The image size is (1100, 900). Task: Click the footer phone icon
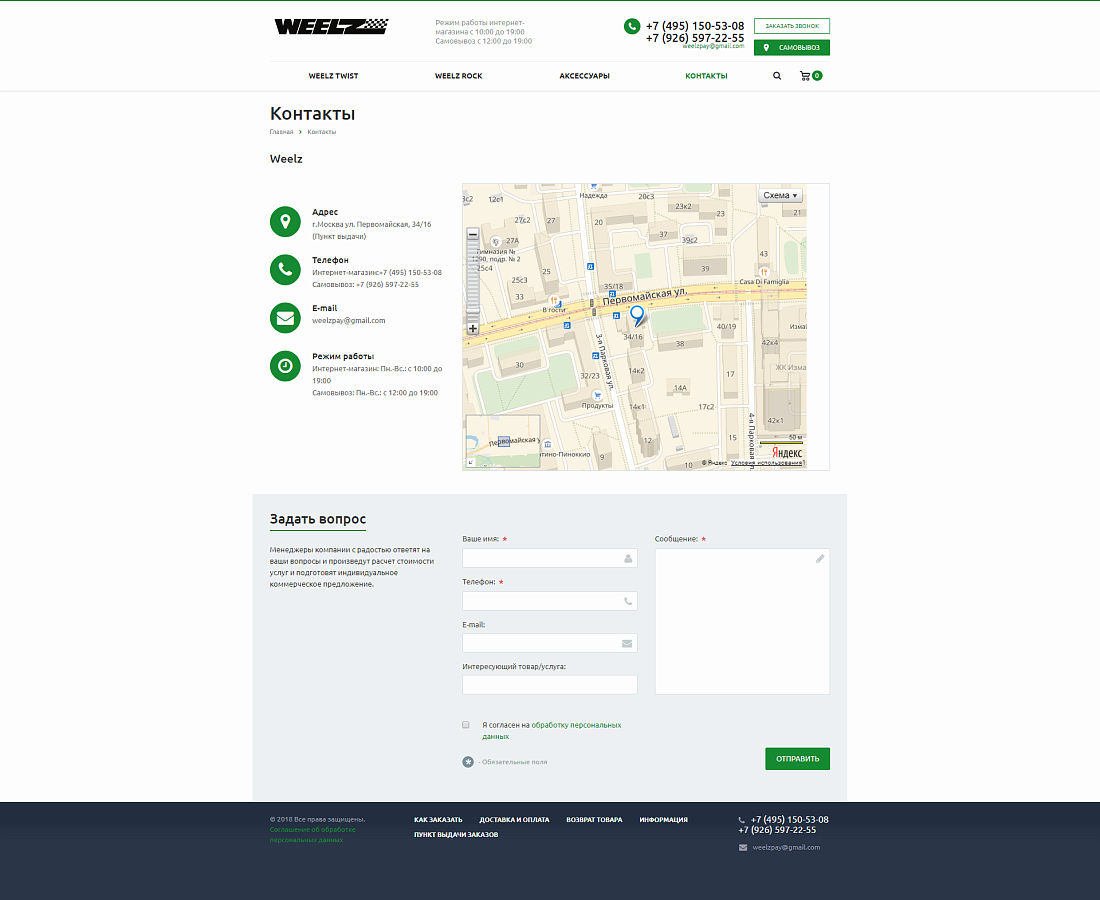742,820
